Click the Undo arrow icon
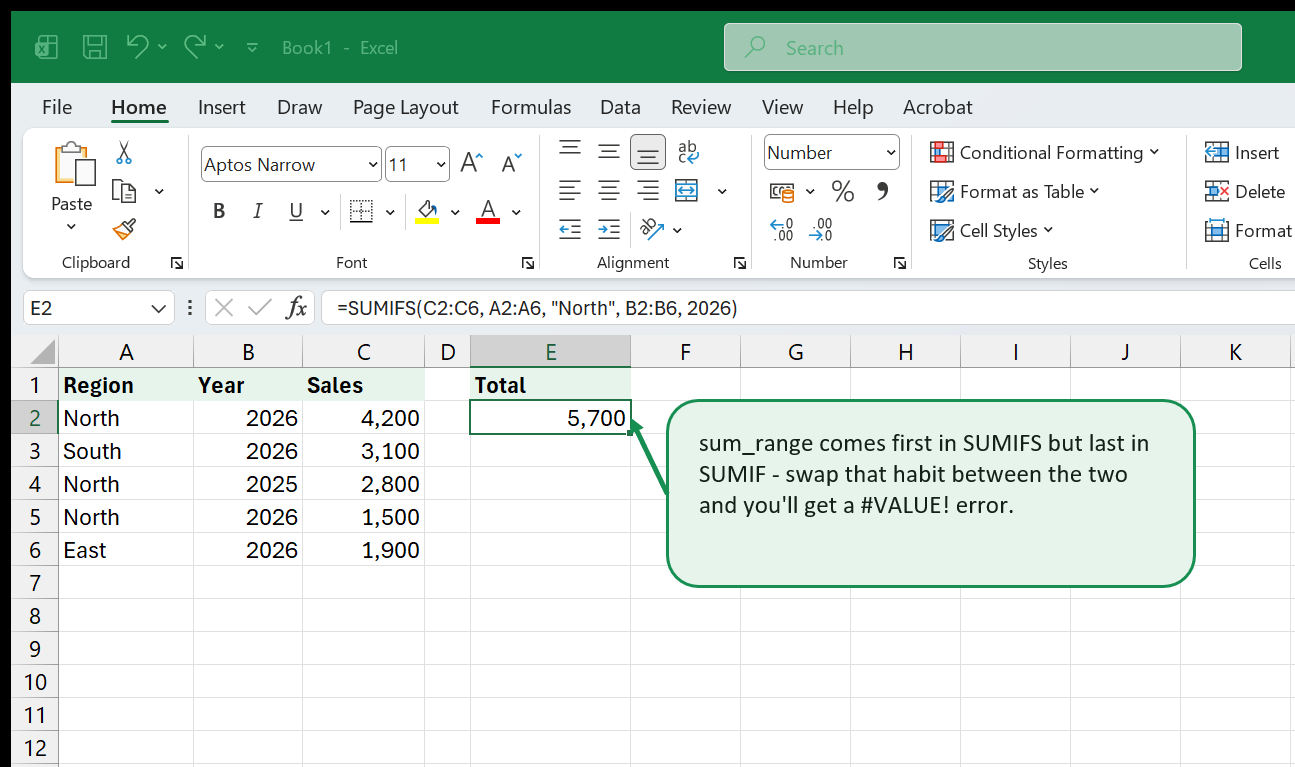The image size is (1295, 767). coord(138,46)
